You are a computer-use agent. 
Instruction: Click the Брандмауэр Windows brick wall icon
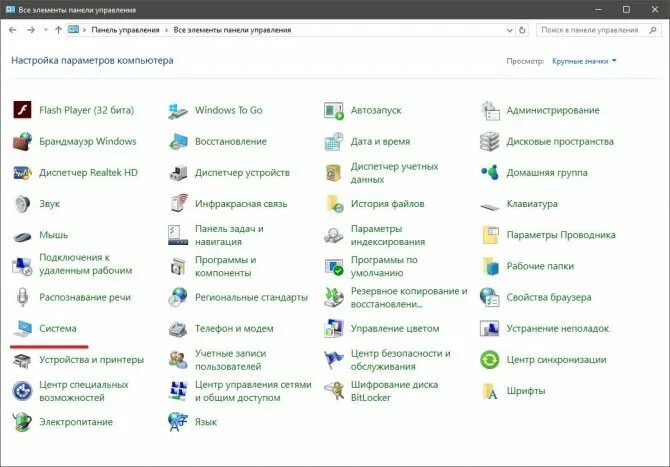22,141
